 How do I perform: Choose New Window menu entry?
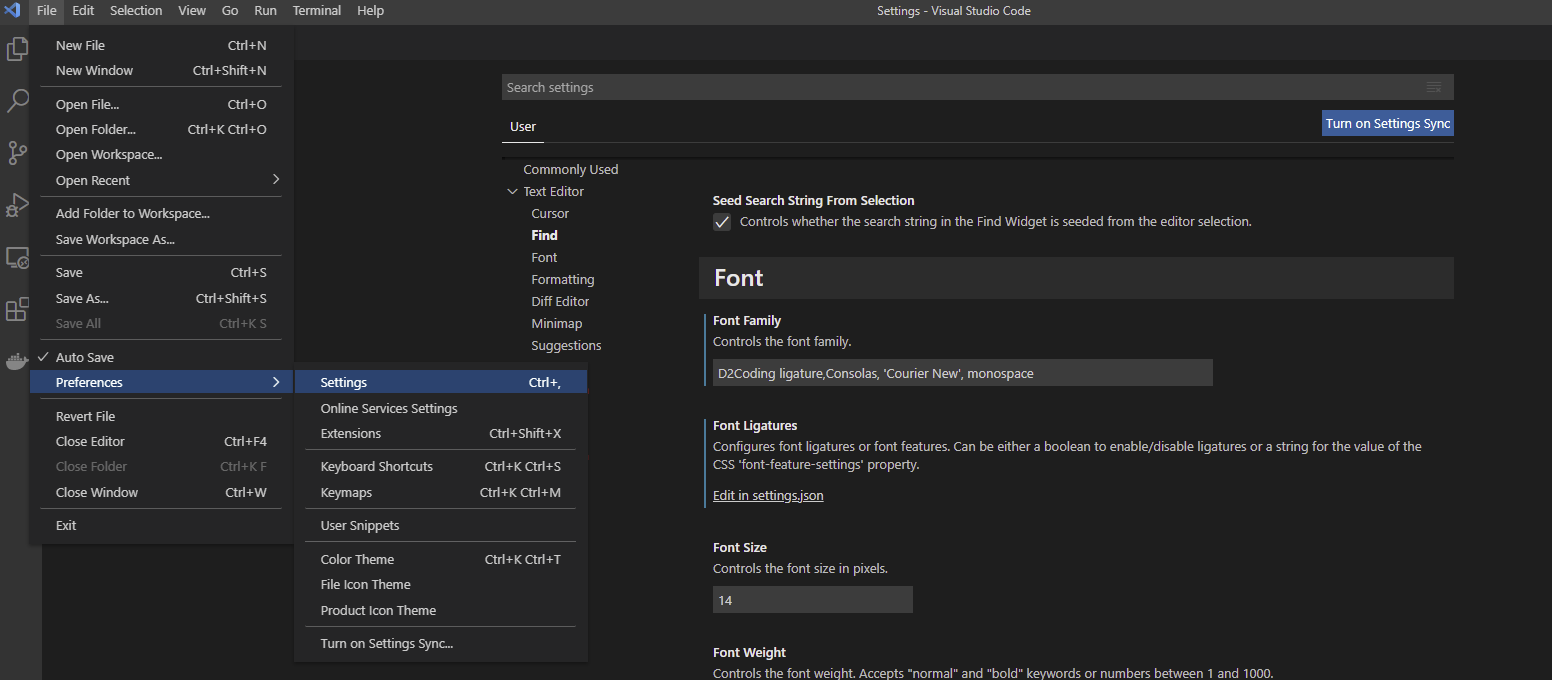162,70
